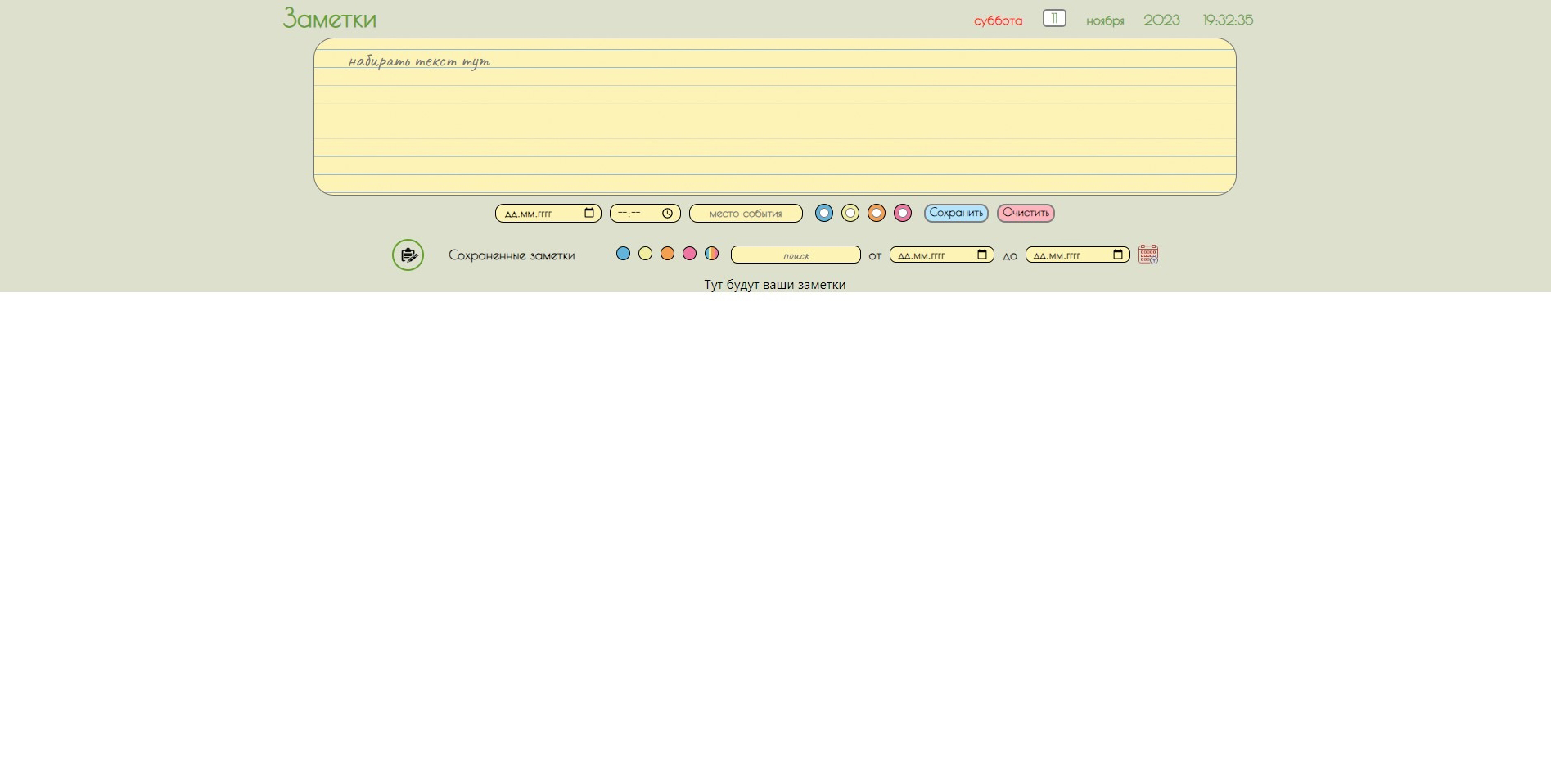Open calendar picker in the event date field
The width and height of the screenshot is (1551, 784).
(589, 214)
